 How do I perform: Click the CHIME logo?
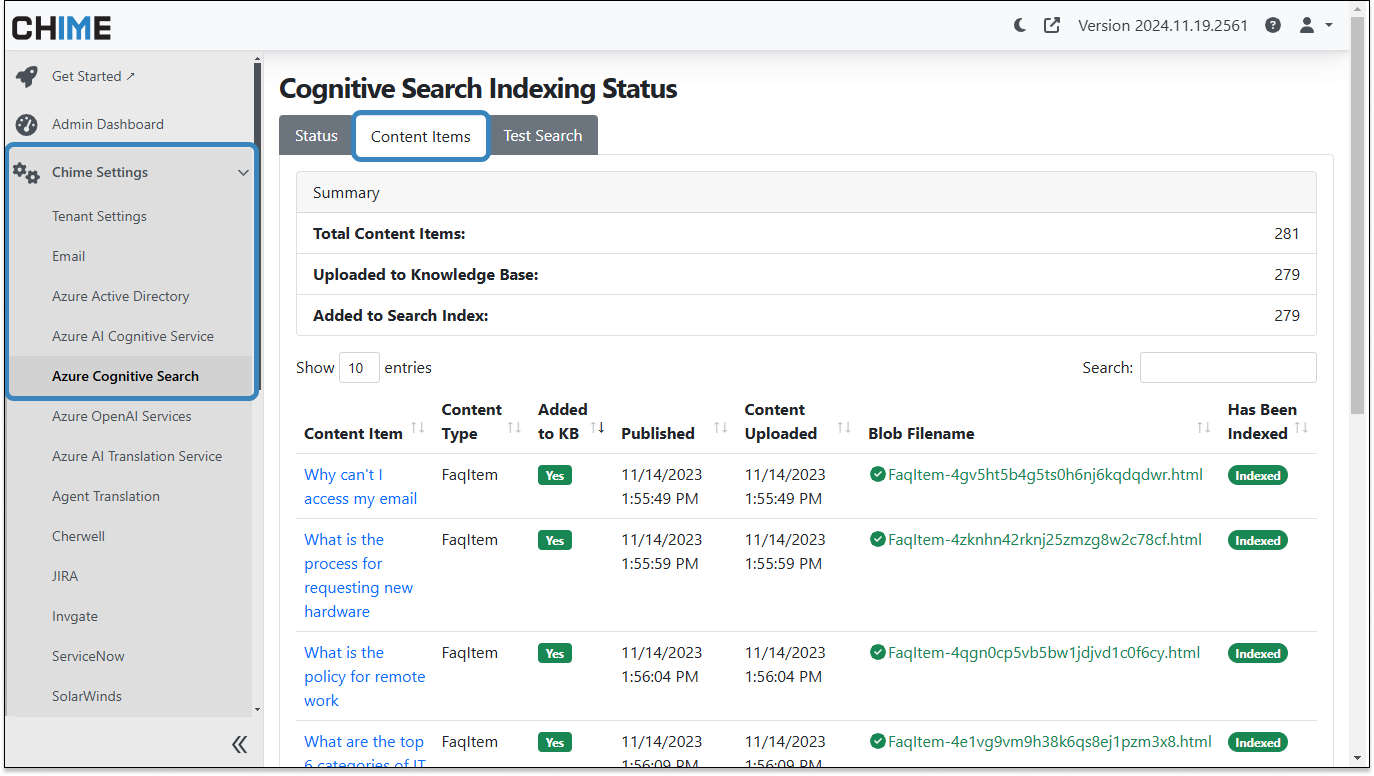coord(62,28)
